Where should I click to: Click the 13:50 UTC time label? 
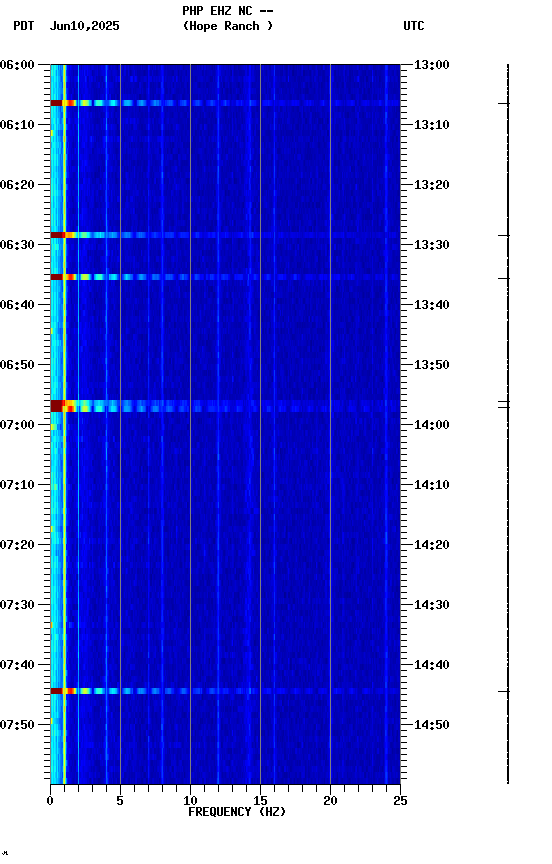pos(432,365)
